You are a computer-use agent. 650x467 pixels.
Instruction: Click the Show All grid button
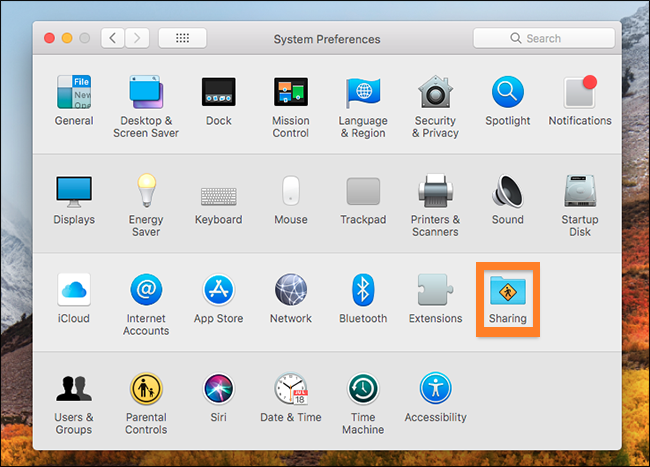tap(182, 39)
